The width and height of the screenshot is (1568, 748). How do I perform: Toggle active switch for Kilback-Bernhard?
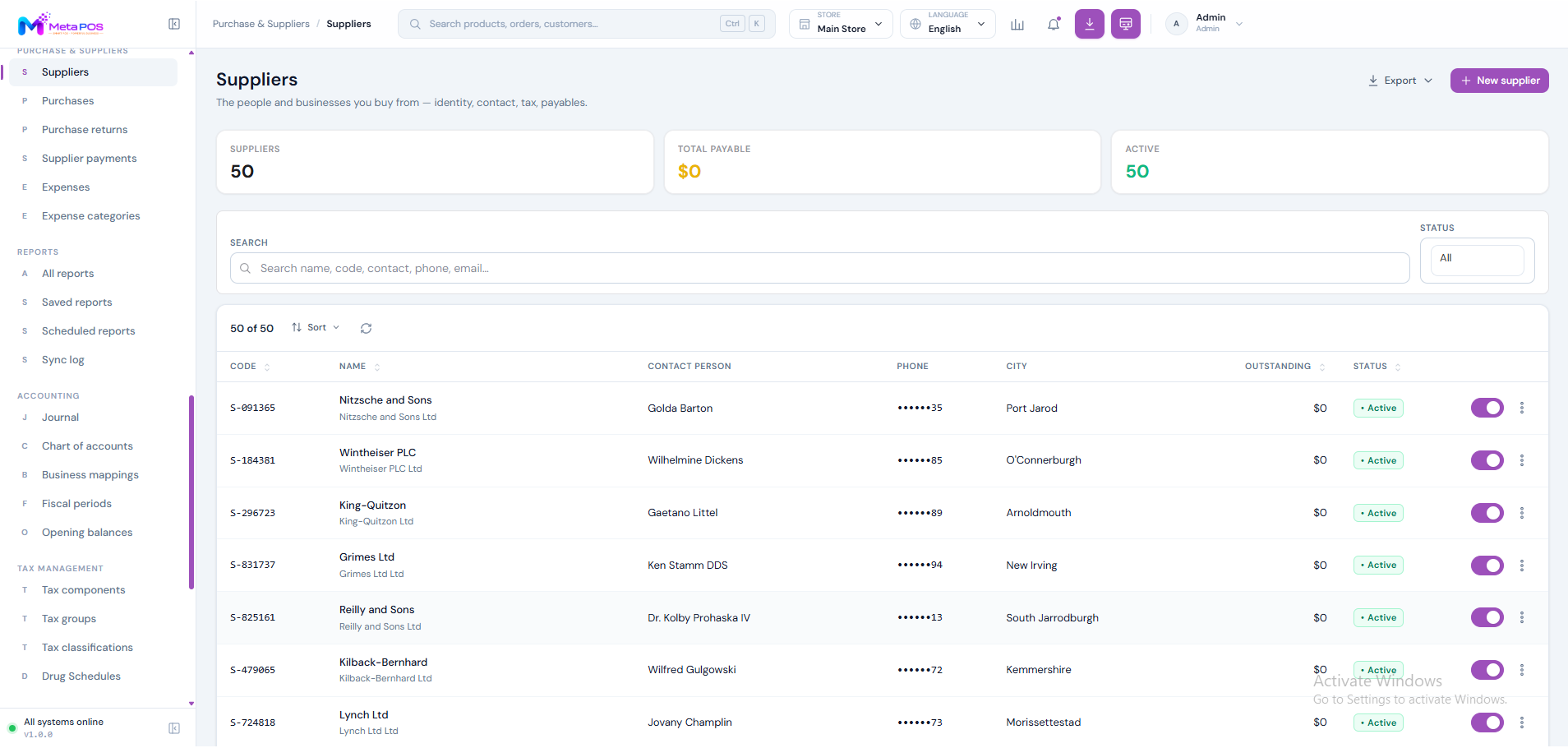pos(1487,670)
